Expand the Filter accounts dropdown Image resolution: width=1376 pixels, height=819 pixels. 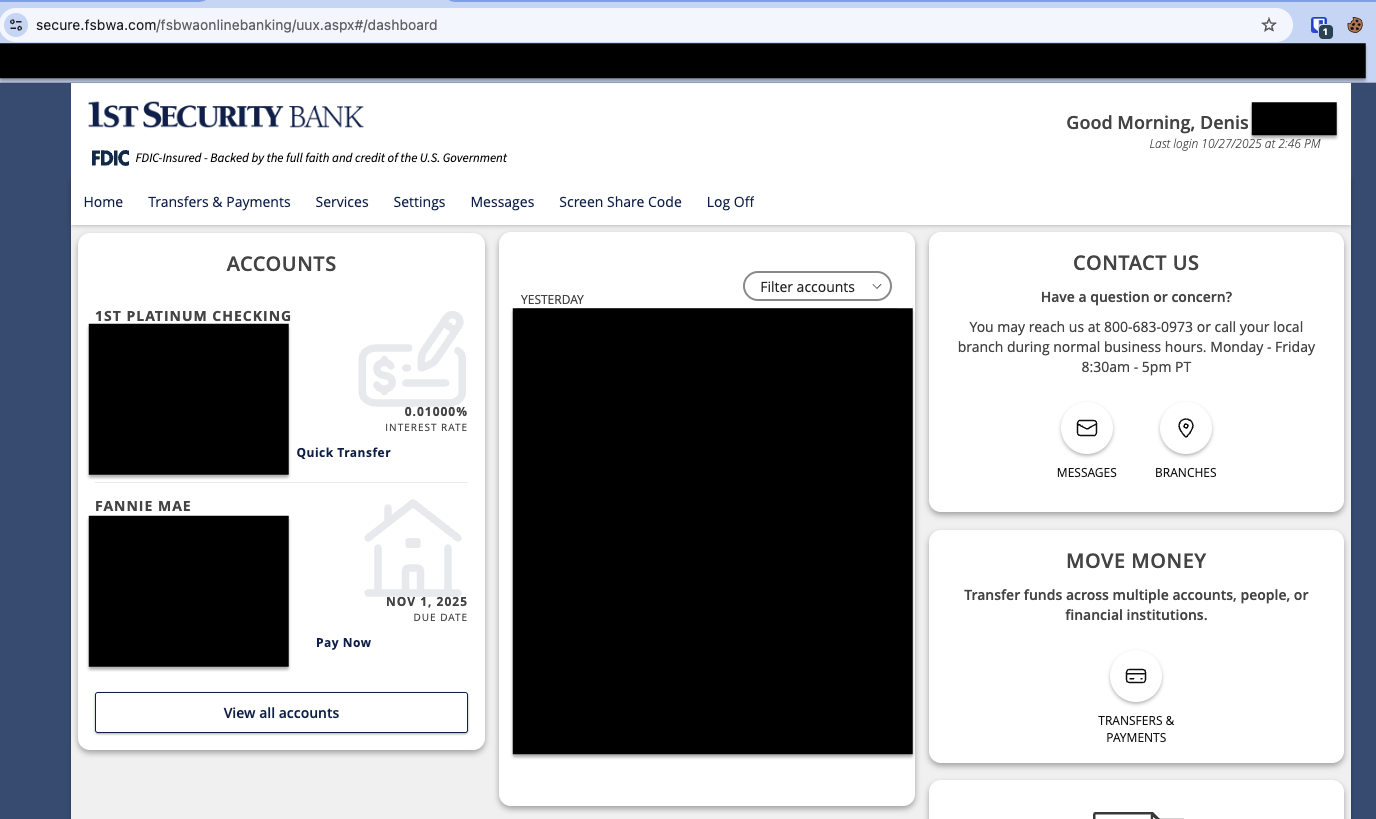point(817,287)
